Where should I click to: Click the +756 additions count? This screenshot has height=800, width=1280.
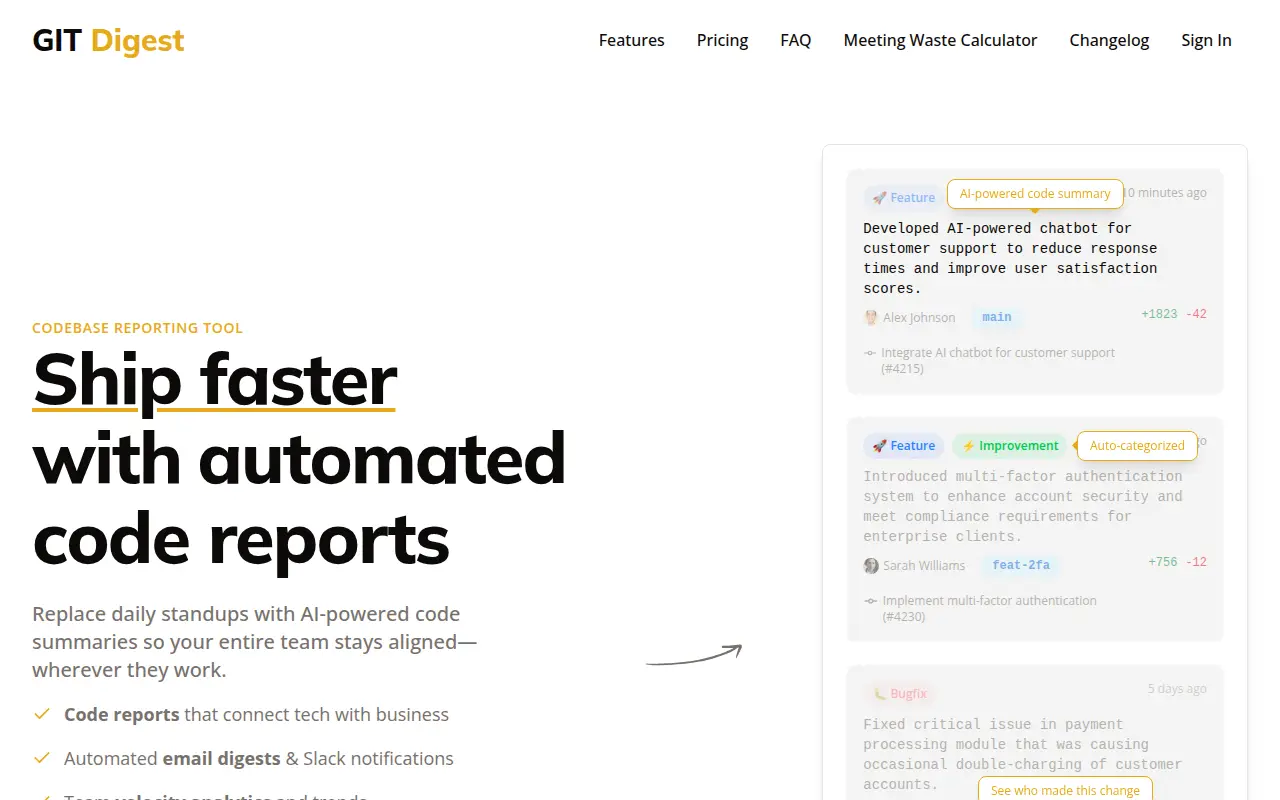click(x=1163, y=562)
